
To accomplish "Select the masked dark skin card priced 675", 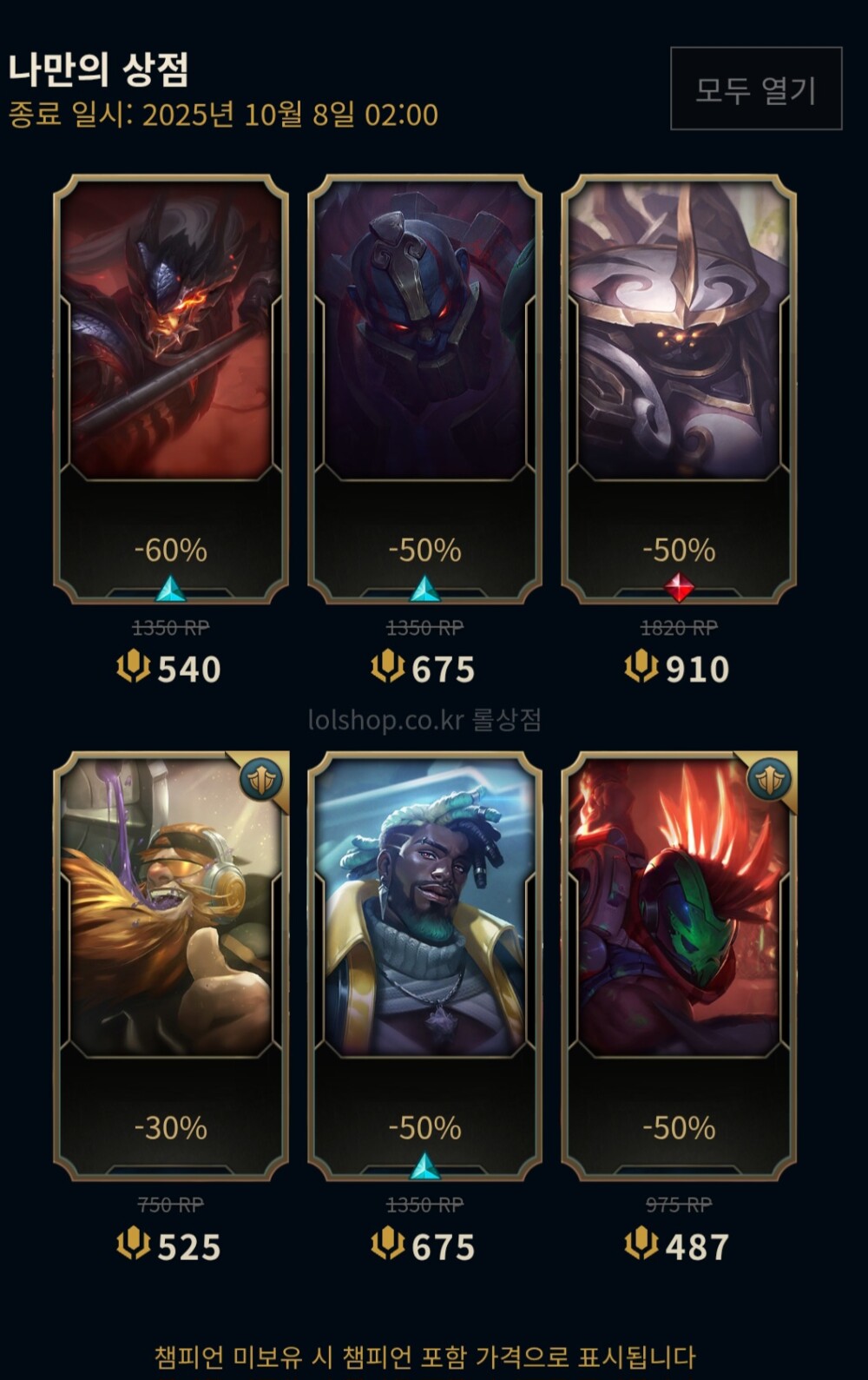I will coord(424,388).
